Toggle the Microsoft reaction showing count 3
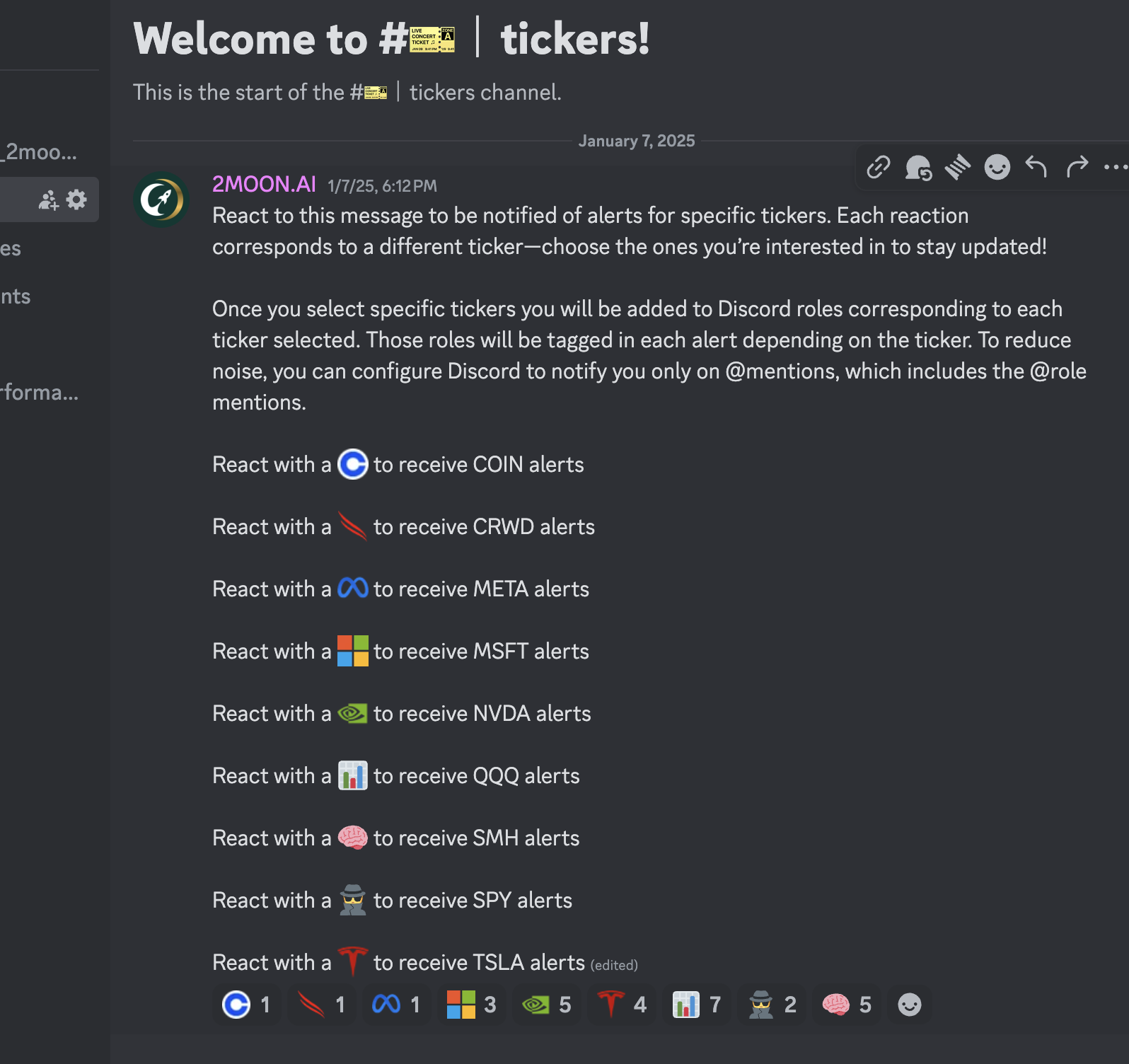This screenshot has height=1064, width=1129. coord(471,1005)
